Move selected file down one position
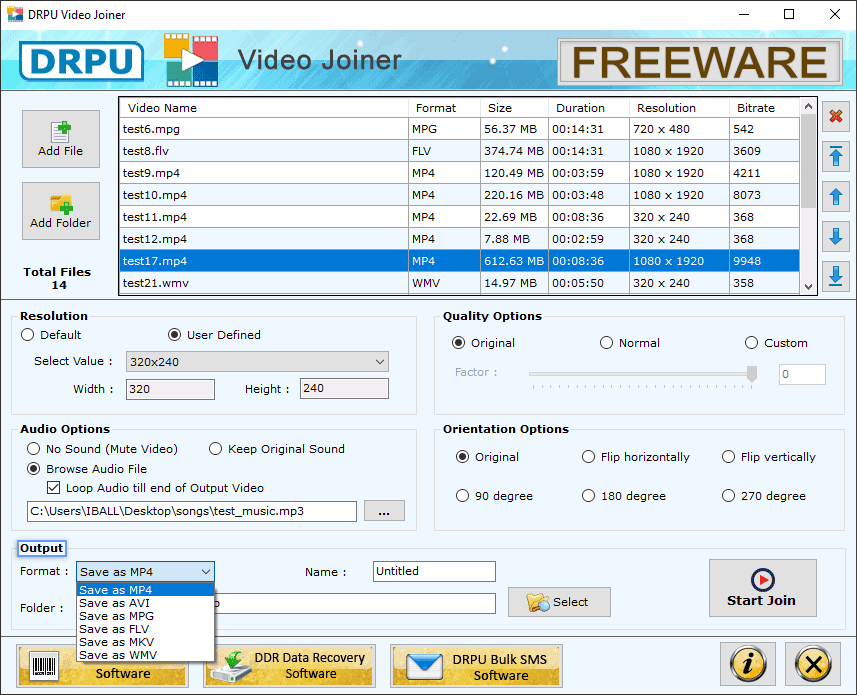 836,237
